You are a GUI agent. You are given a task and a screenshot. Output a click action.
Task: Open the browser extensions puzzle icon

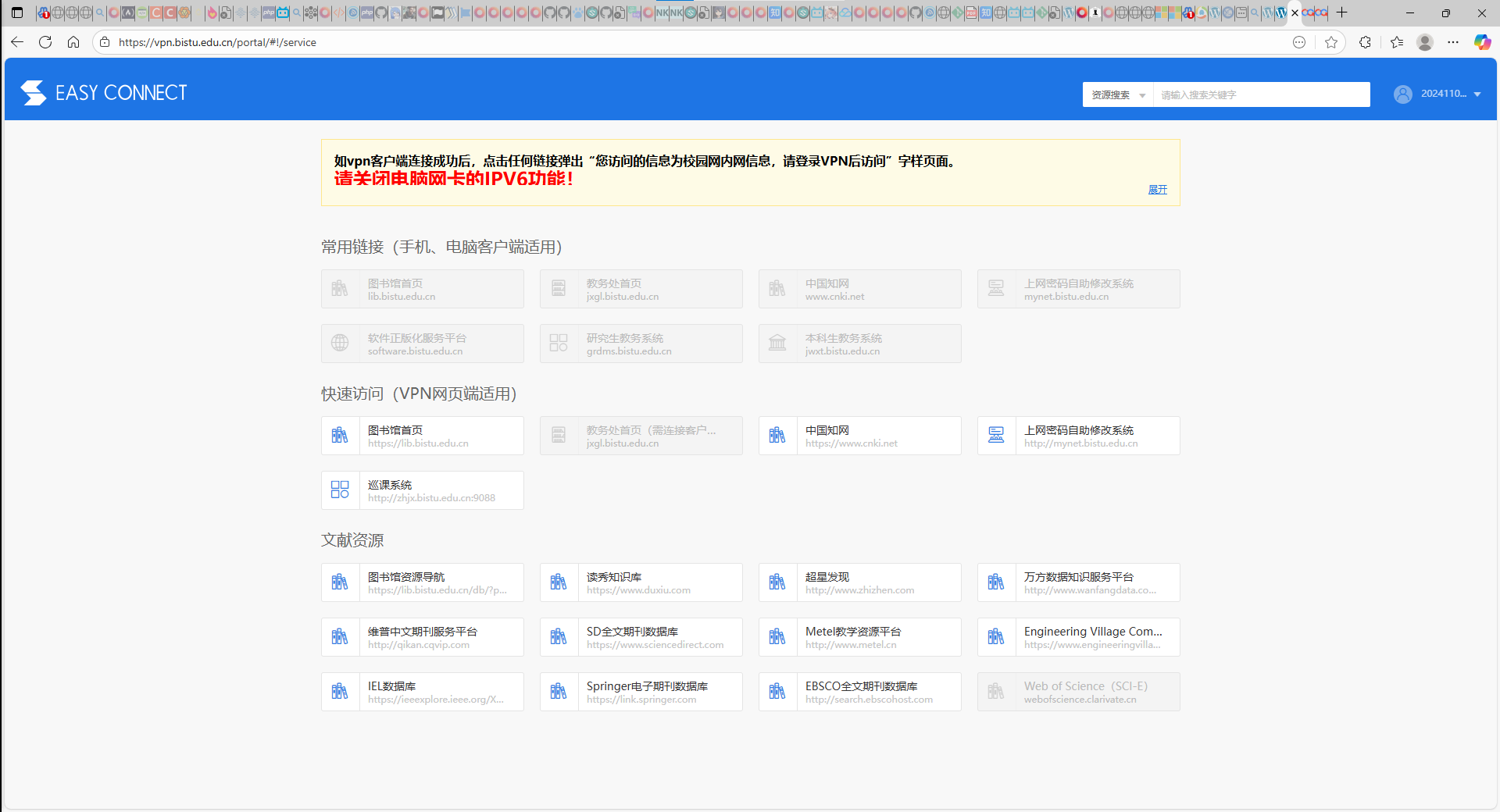[1365, 42]
